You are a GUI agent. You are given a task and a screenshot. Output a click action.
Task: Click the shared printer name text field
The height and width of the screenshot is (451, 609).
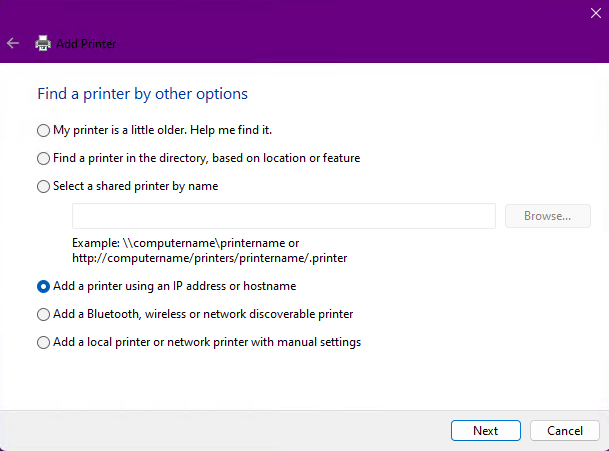click(283, 216)
